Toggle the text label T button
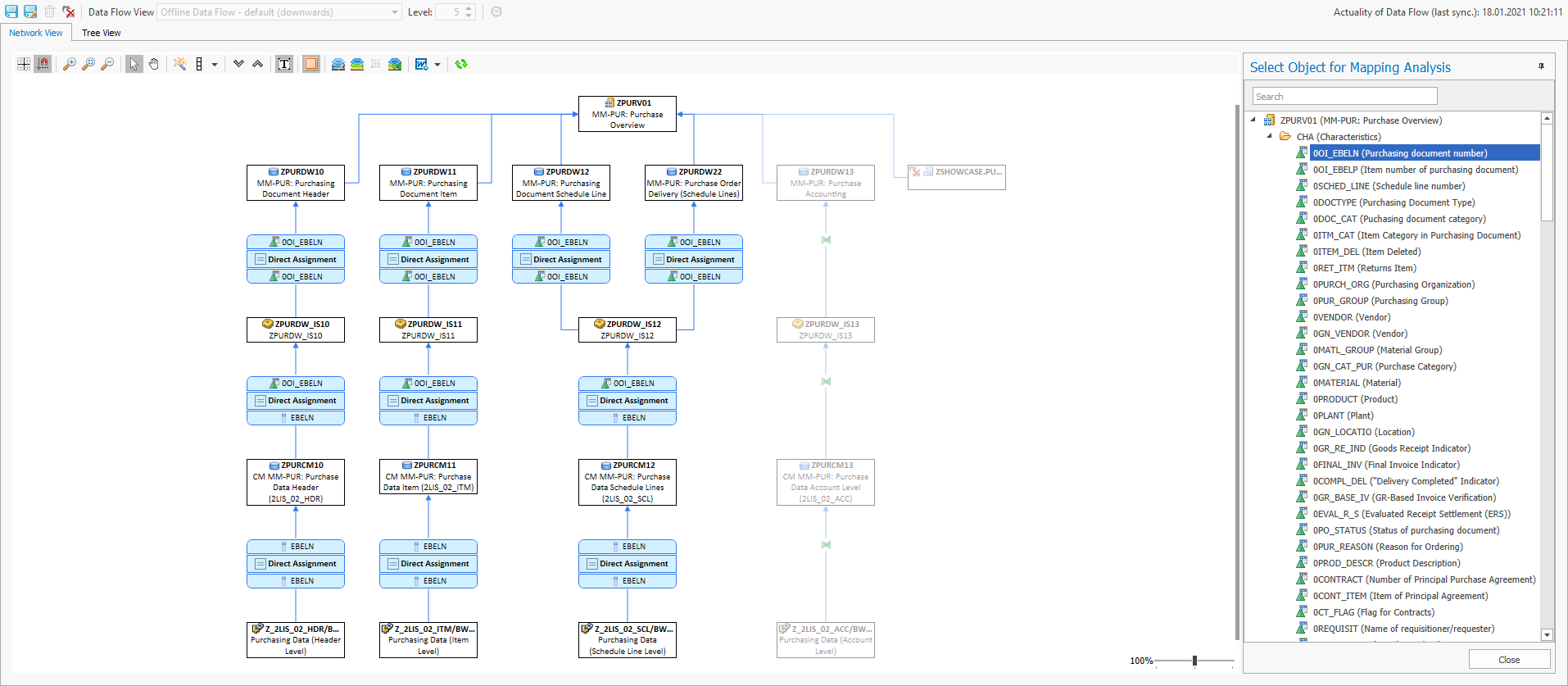This screenshot has height=686, width=1568. 284,64
